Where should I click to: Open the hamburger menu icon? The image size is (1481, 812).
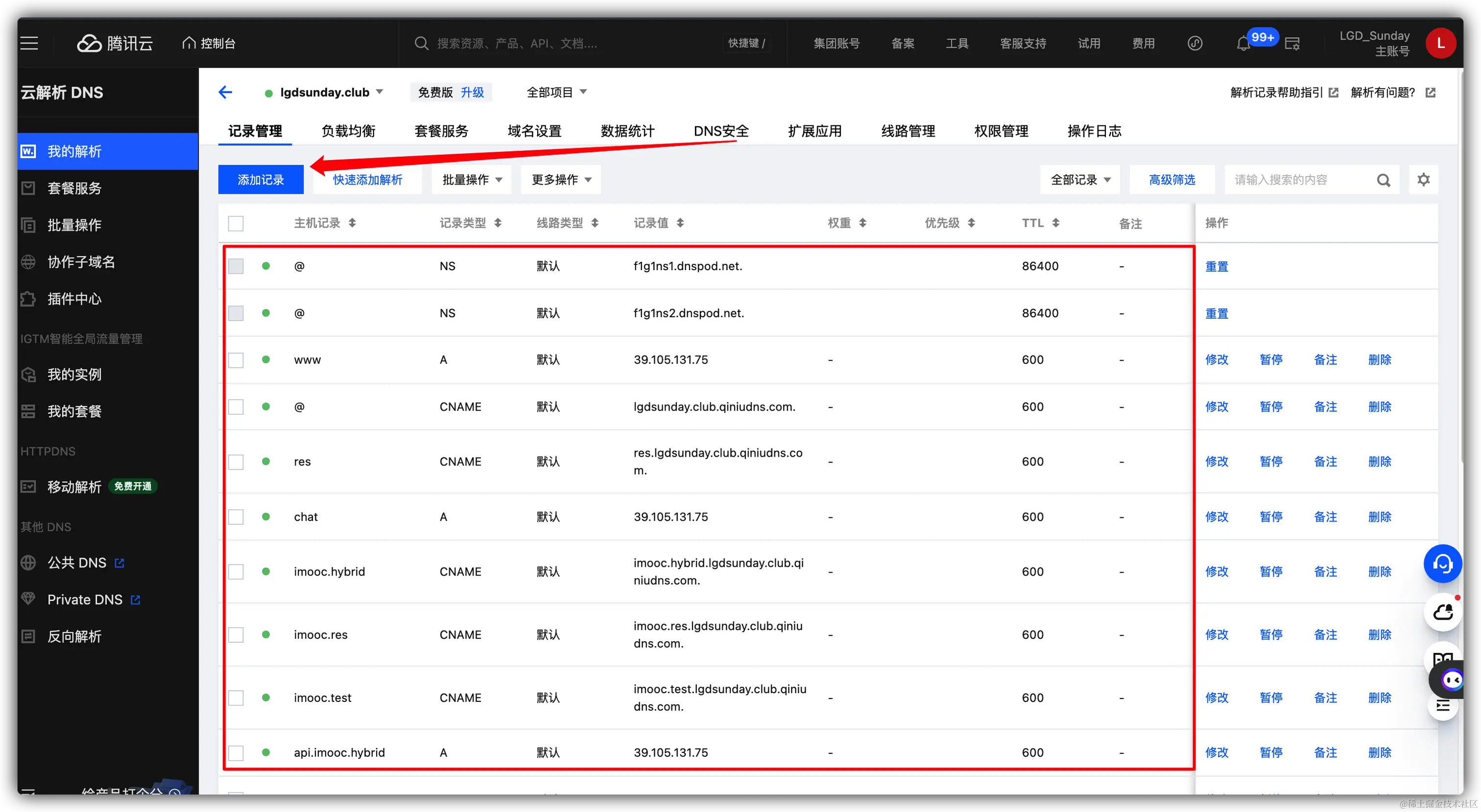[29, 43]
